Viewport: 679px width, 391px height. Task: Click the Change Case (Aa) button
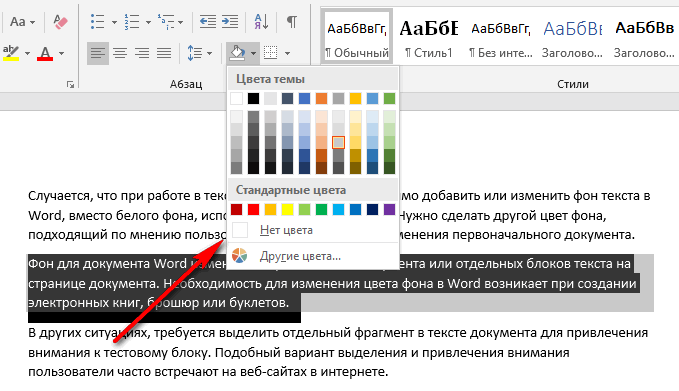[17, 22]
